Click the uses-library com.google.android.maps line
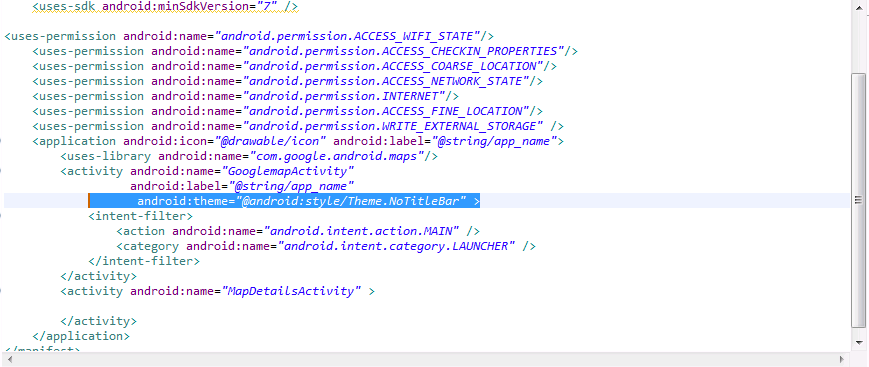Screen dimensions: 869x367 [249, 156]
